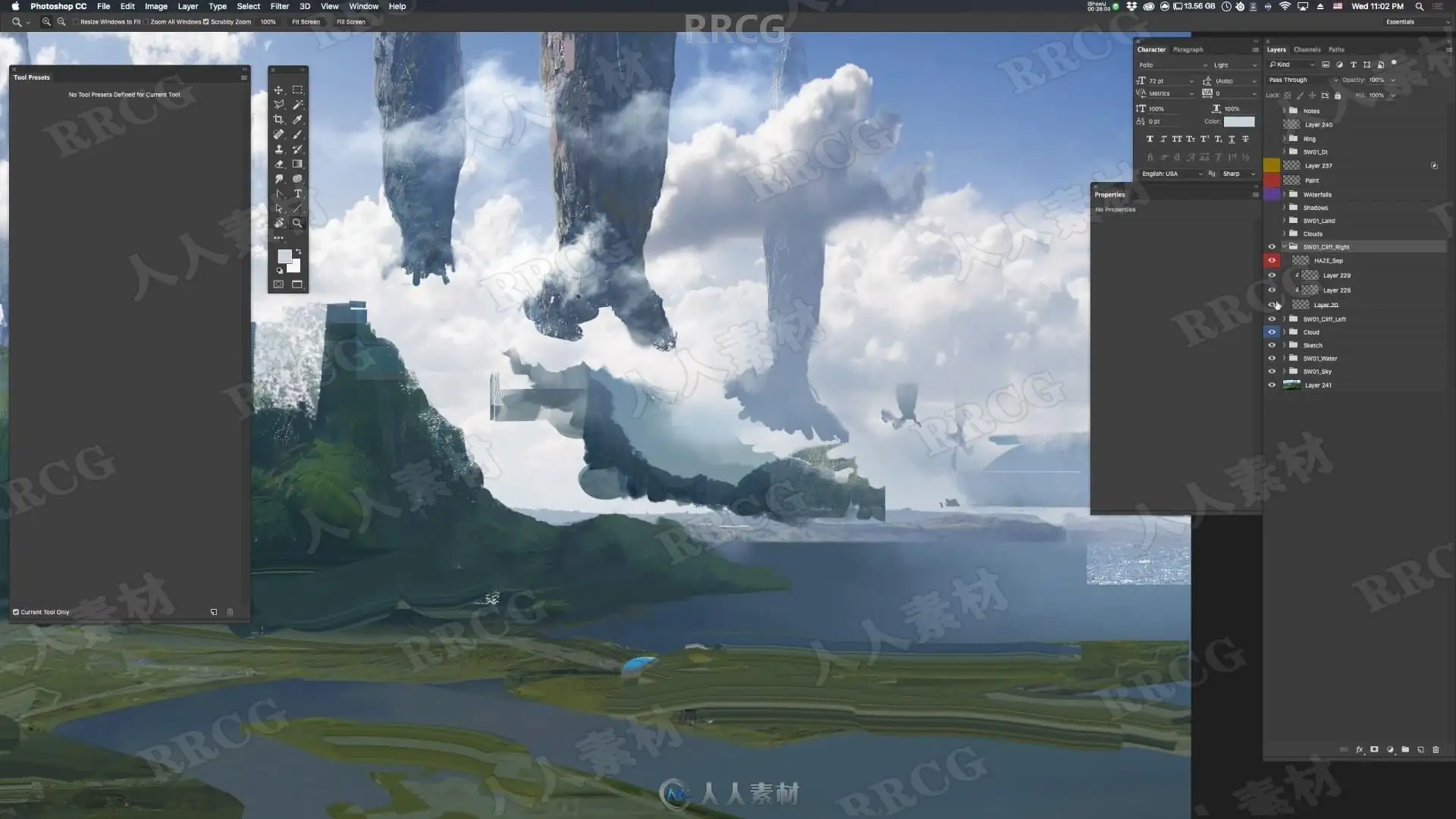
Task: Select the Pen tool
Action: 278,193
